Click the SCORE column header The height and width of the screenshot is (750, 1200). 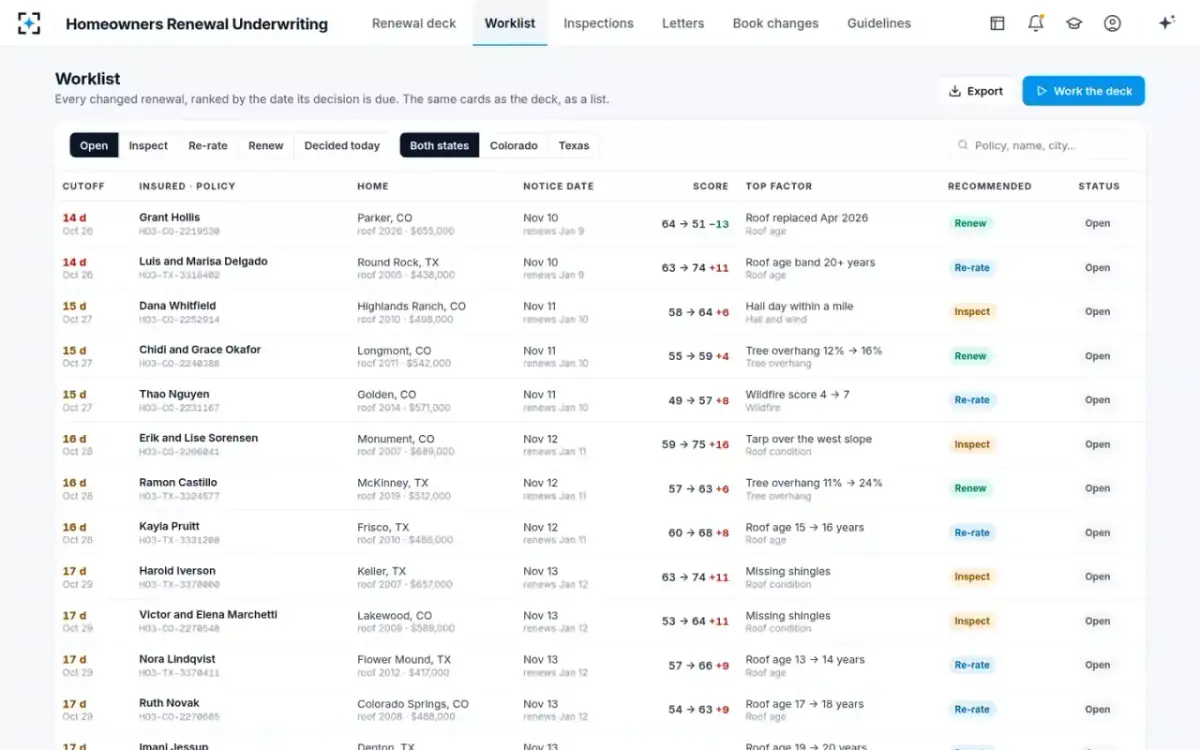pyautogui.click(x=710, y=186)
